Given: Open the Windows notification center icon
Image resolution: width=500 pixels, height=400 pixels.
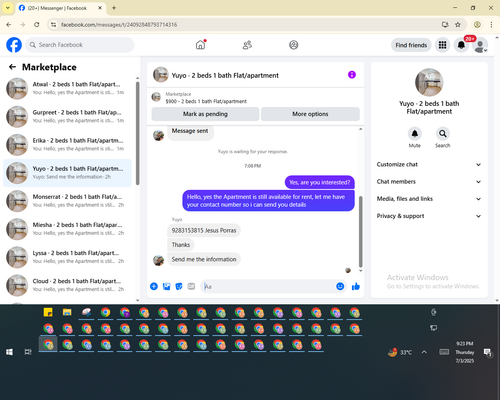Looking at the screenshot, I should click(x=488, y=352).
